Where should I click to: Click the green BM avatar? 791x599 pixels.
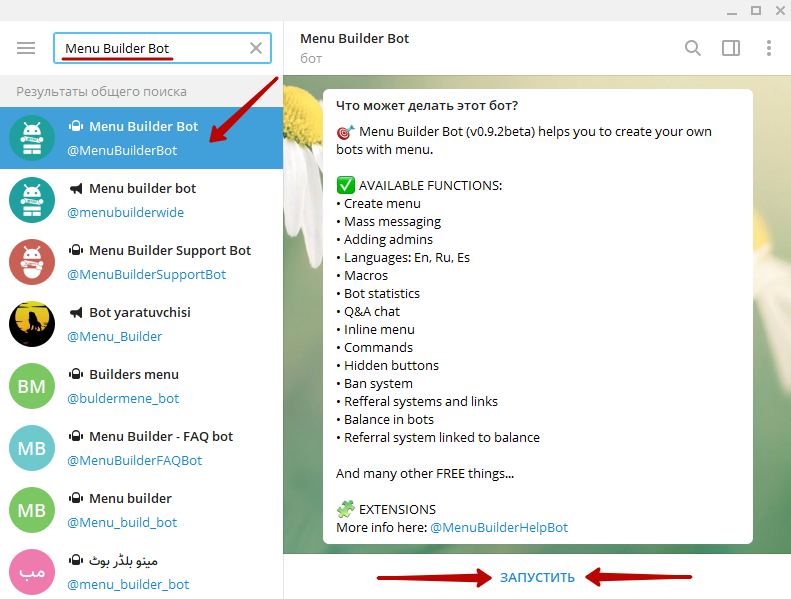point(32,386)
